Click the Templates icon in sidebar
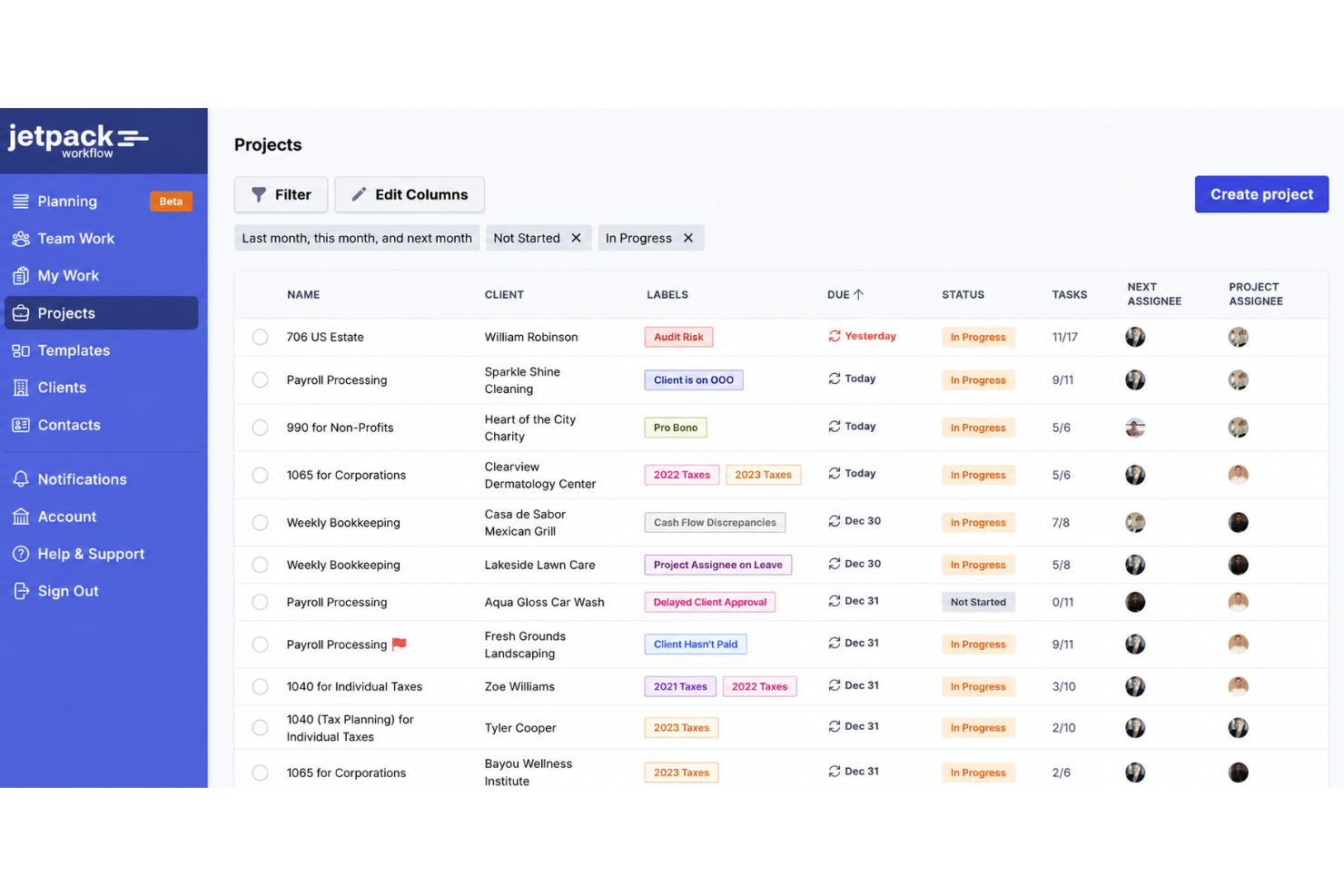Viewport: 1344px width, 896px height. (x=21, y=350)
